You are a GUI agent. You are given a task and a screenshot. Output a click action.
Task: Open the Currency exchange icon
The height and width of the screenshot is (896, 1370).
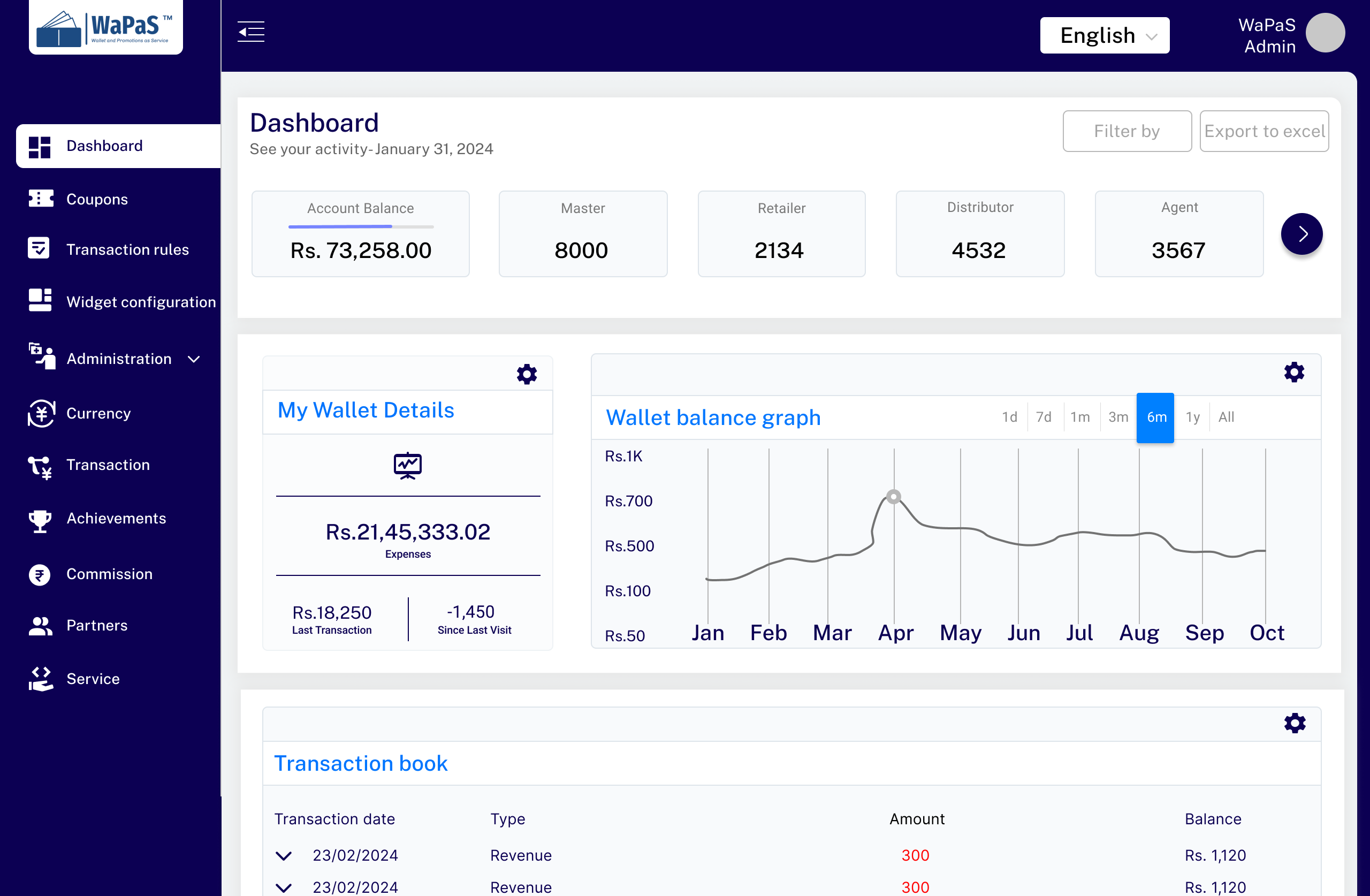tap(41, 413)
